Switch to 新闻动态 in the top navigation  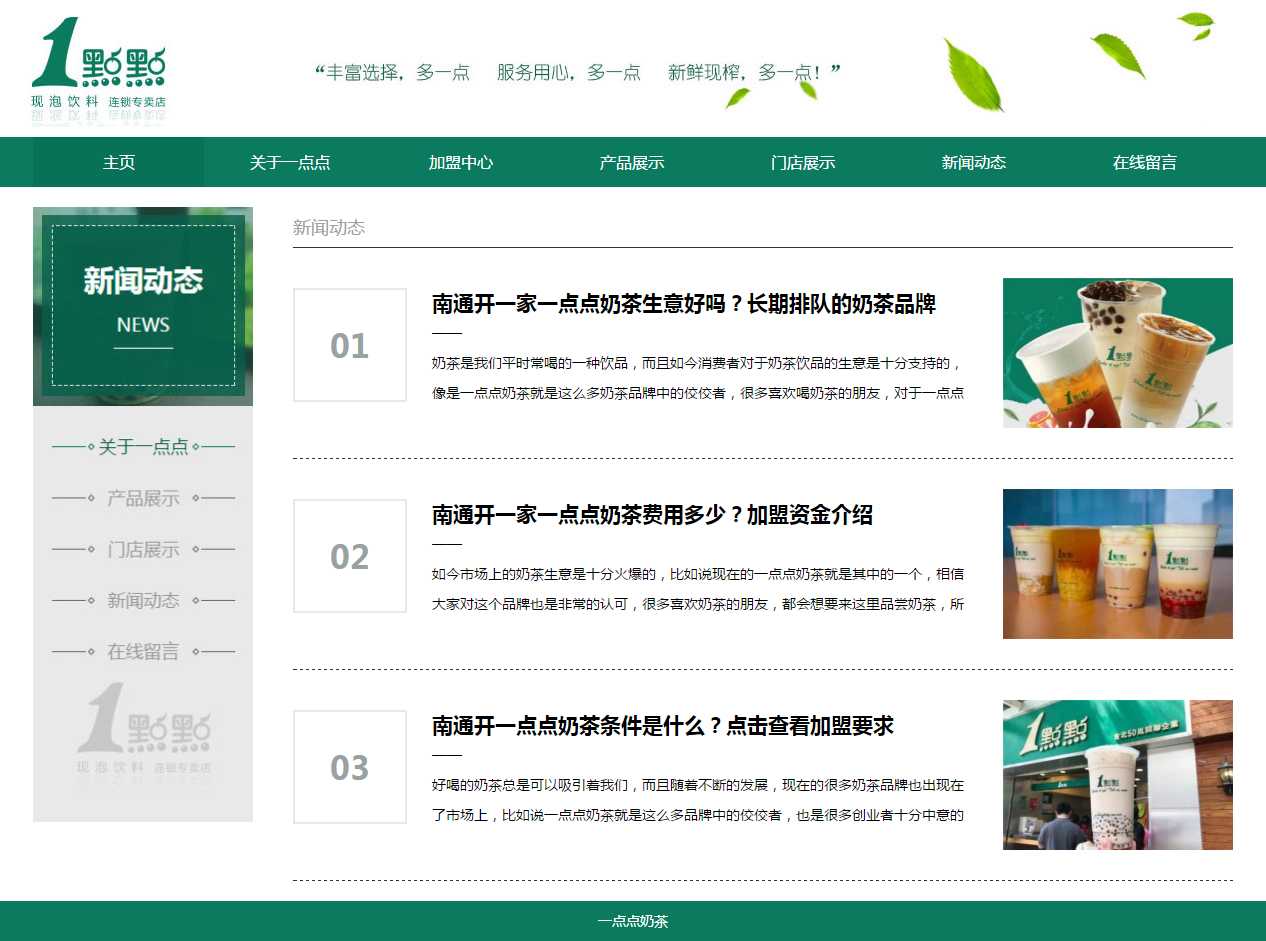tap(974, 162)
